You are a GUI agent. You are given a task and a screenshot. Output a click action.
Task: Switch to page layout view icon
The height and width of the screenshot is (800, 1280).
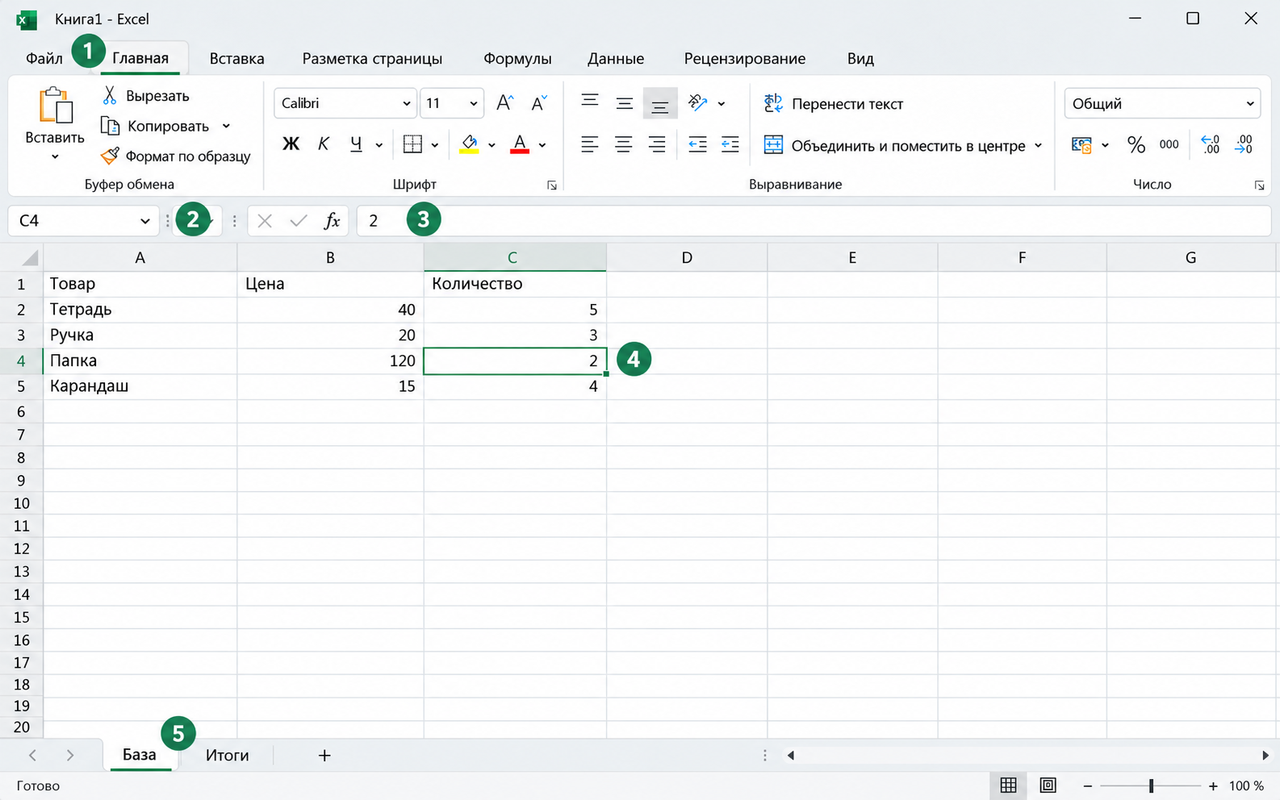coord(1048,786)
